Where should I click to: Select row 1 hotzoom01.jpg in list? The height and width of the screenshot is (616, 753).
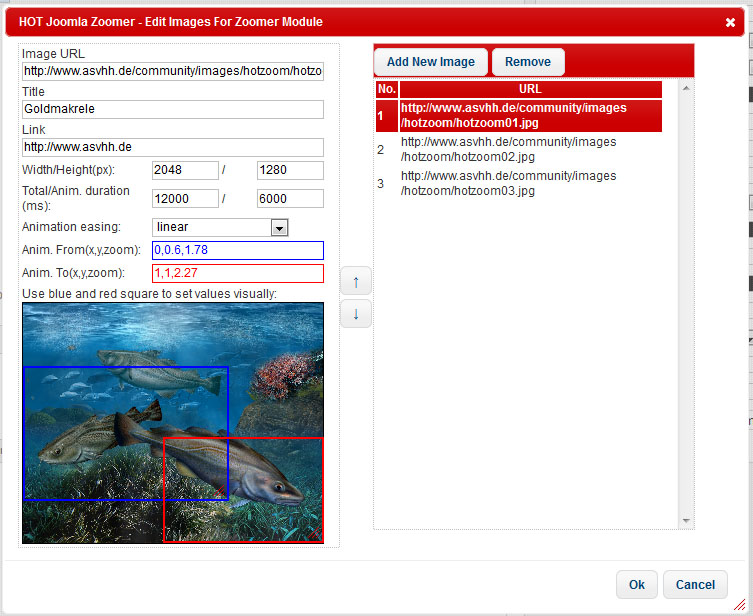pyautogui.click(x=519, y=116)
